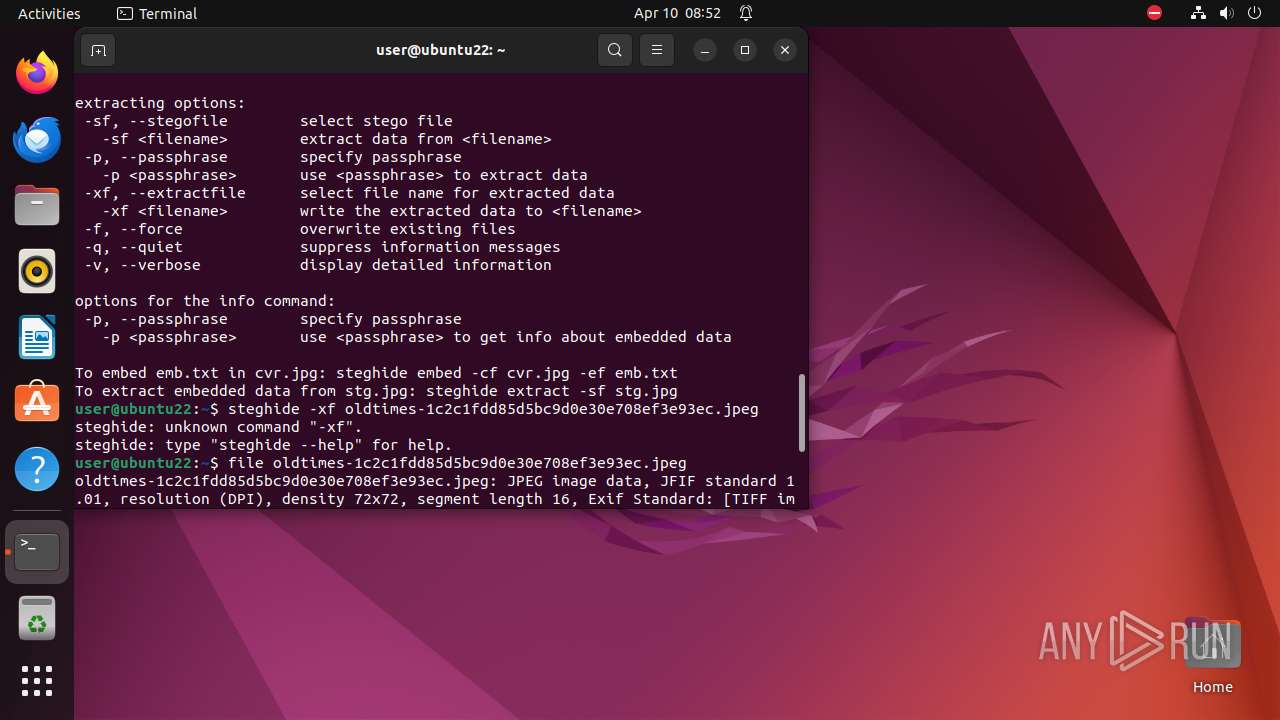Click the '-sf, --stegofile' option text

[156, 121]
